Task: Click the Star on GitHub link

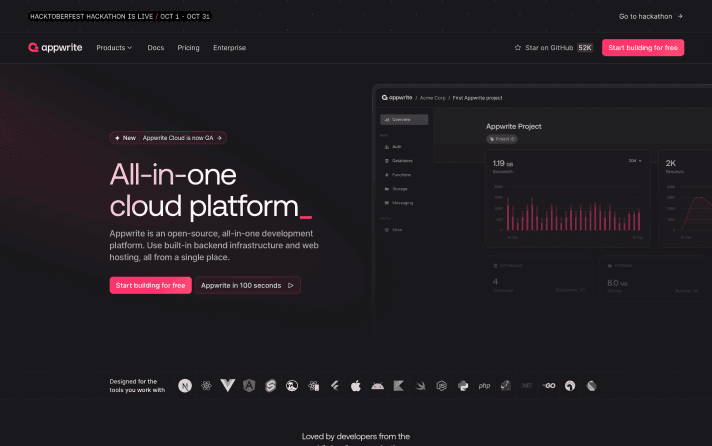Action: click(554, 48)
